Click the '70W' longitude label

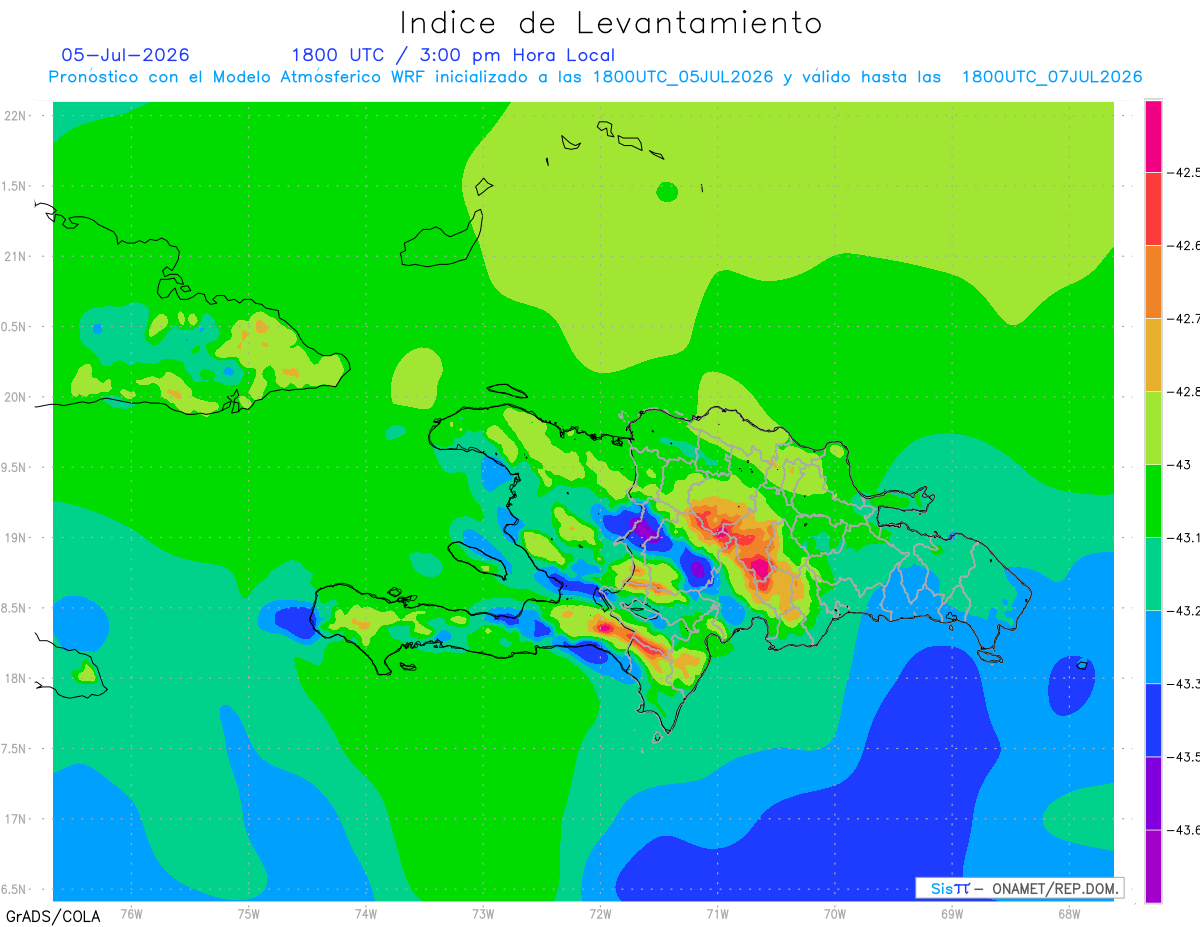tap(835, 913)
